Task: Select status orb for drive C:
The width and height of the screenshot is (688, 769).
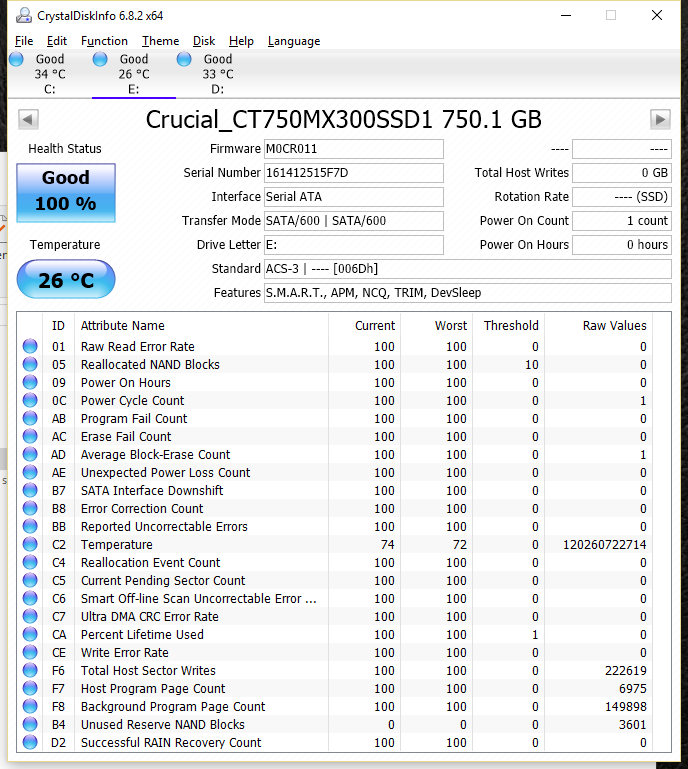Action: click(16, 59)
